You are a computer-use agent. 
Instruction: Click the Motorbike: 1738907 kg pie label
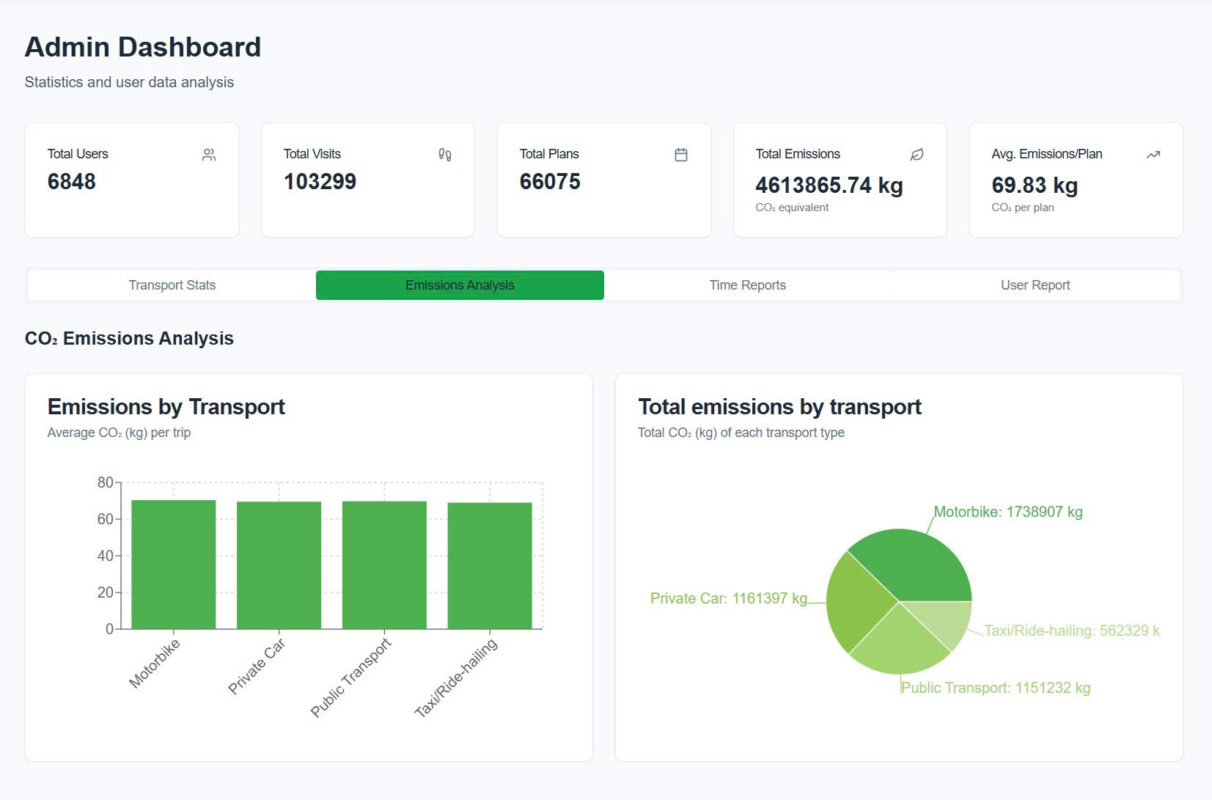pos(1008,512)
